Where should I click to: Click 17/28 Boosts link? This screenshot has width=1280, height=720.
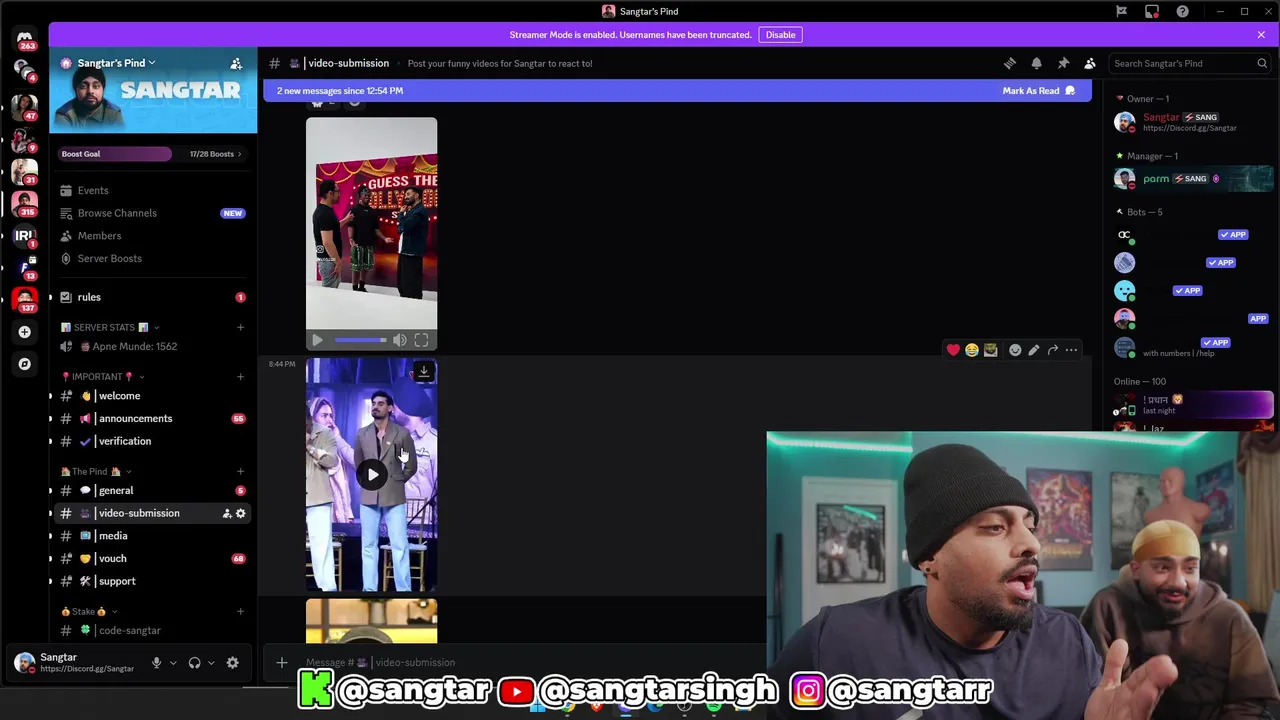point(215,154)
